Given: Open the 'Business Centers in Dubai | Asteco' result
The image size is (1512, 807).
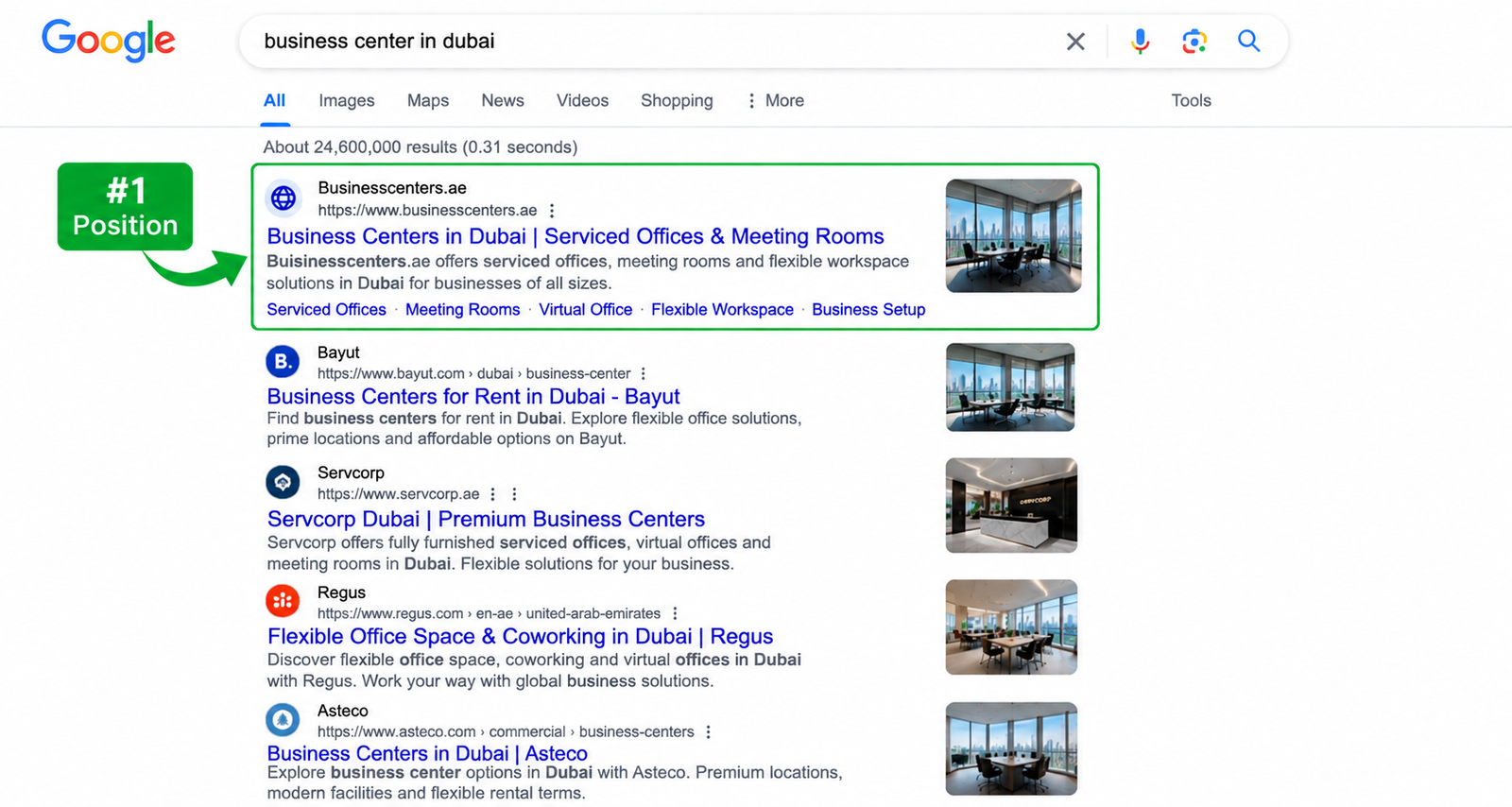Looking at the screenshot, I should tap(427, 753).
